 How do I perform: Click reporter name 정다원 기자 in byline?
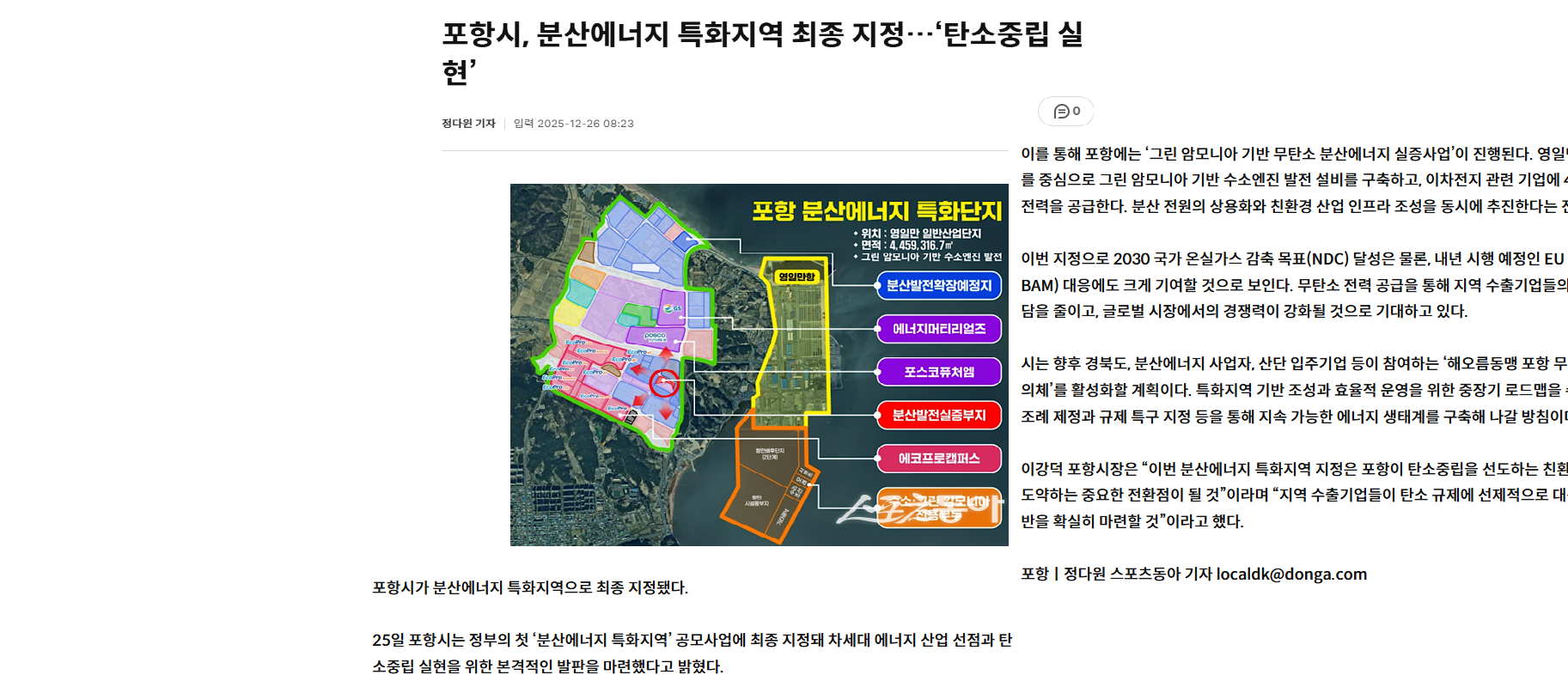pos(468,124)
